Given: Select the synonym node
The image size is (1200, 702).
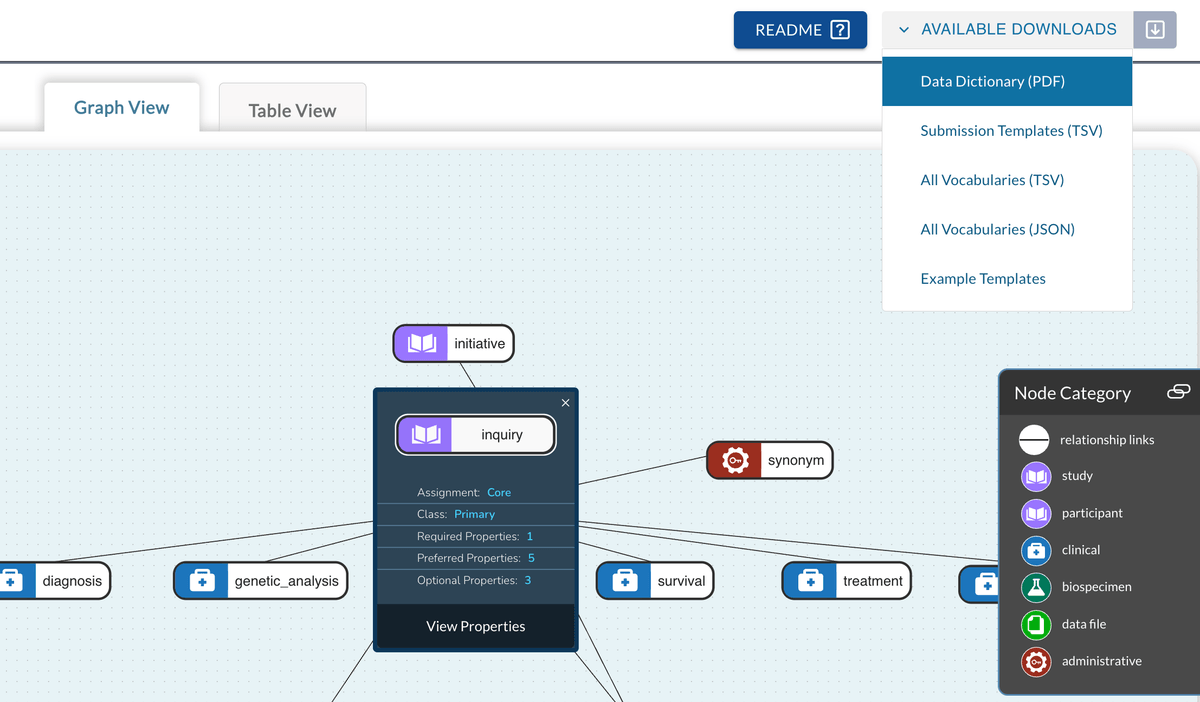Looking at the screenshot, I should pyautogui.click(x=770, y=460).
